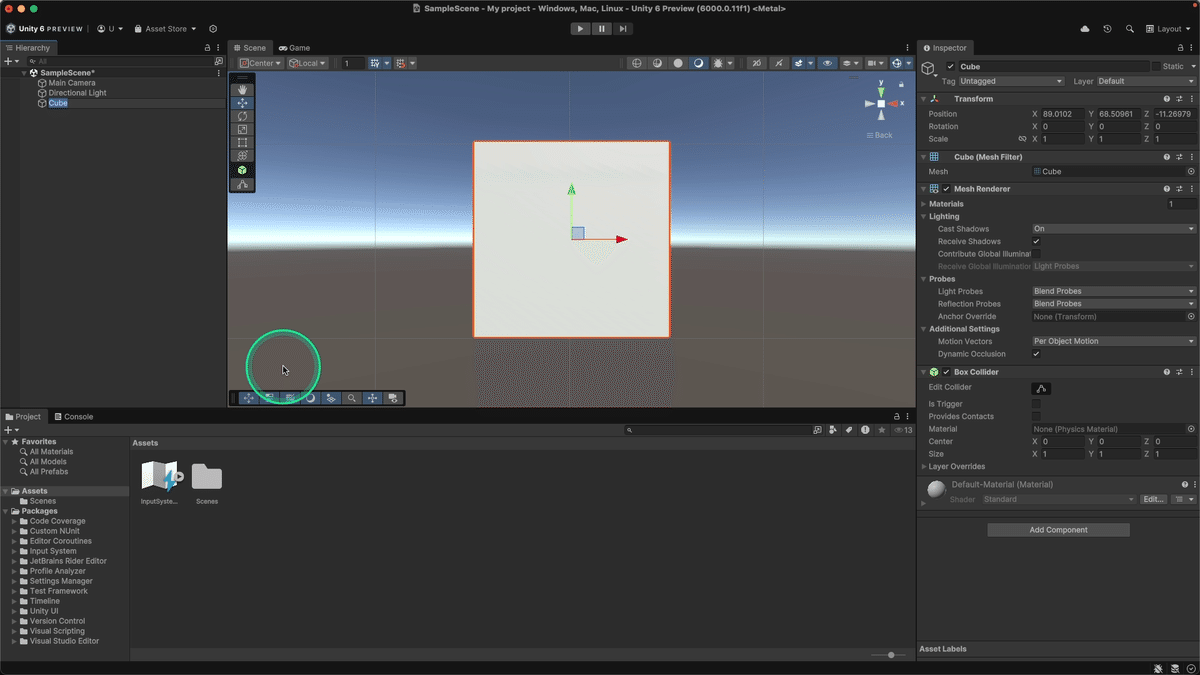Open the Unity version control settings gear
The image size is (1200, 675).
tap(212, 29)
